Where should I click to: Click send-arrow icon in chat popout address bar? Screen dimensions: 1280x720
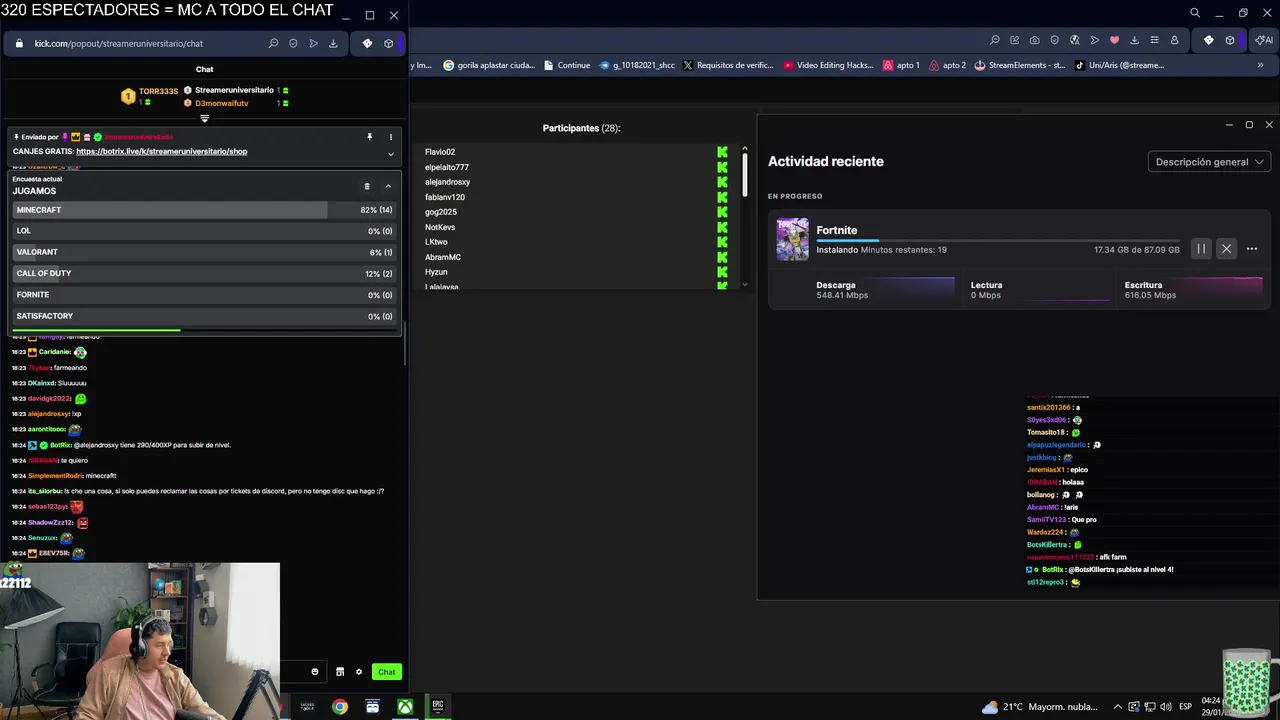pyautogui.click(x=313, y=43)
